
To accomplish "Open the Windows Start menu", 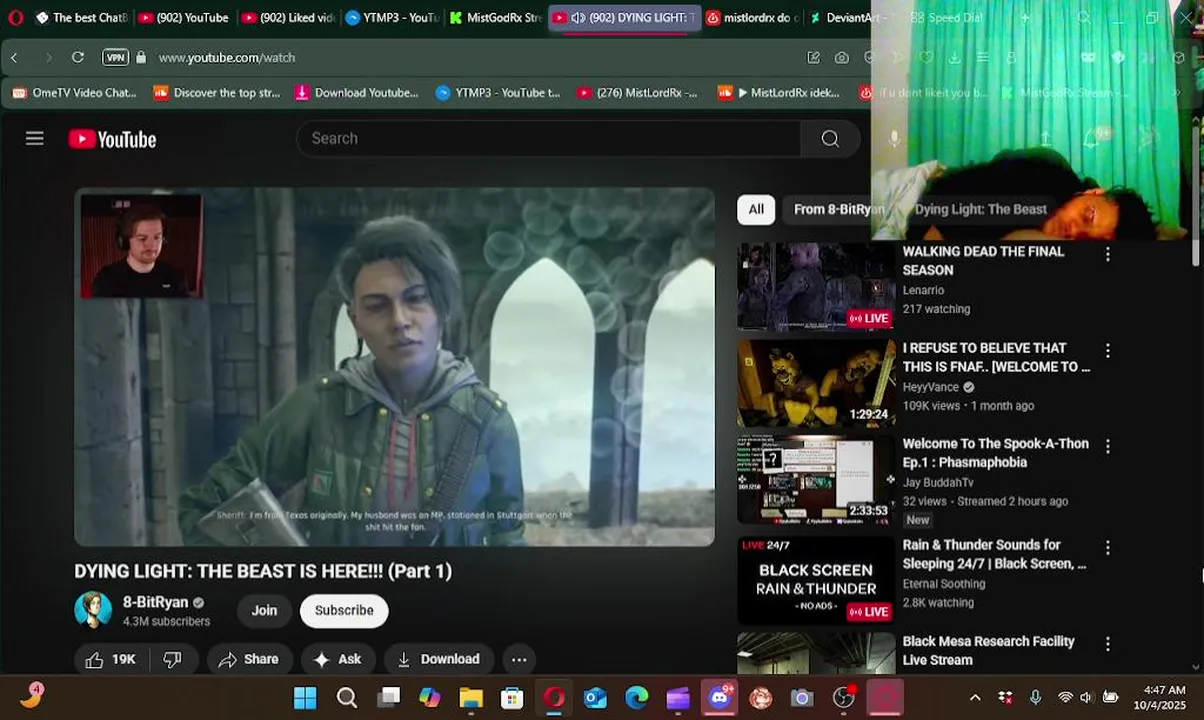I will pyautogui.click(x=305, y=697).
